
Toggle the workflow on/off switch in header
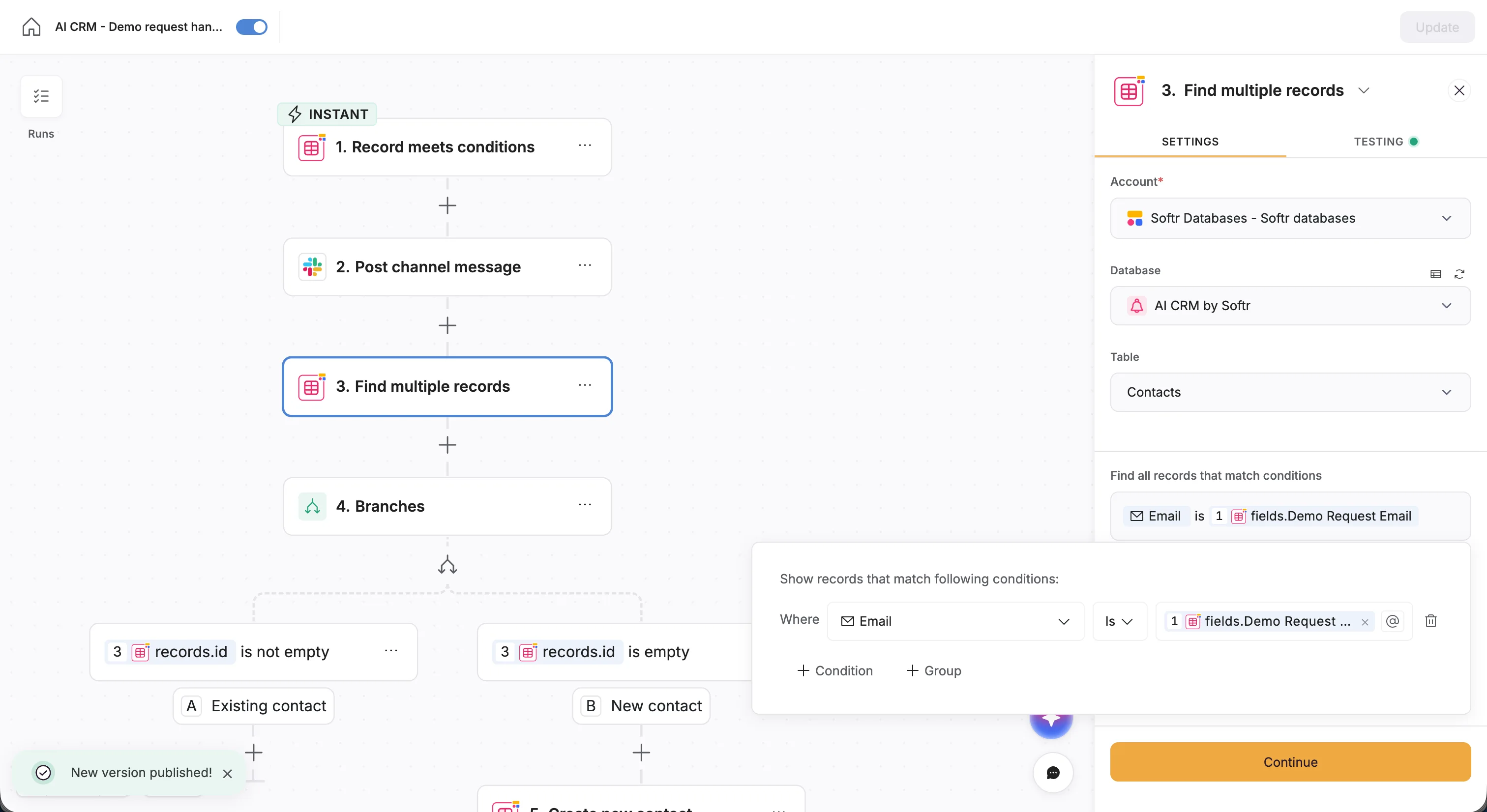252,27
